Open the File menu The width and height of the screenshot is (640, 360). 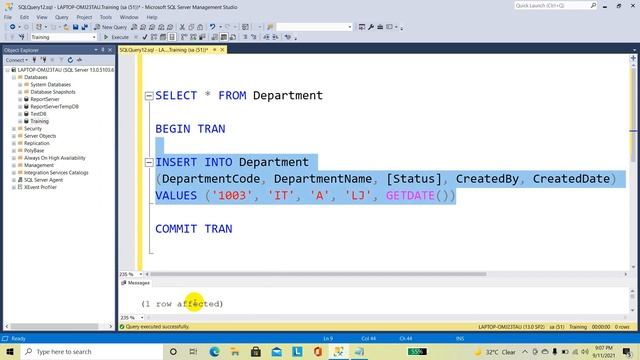(x=8, y=17)
